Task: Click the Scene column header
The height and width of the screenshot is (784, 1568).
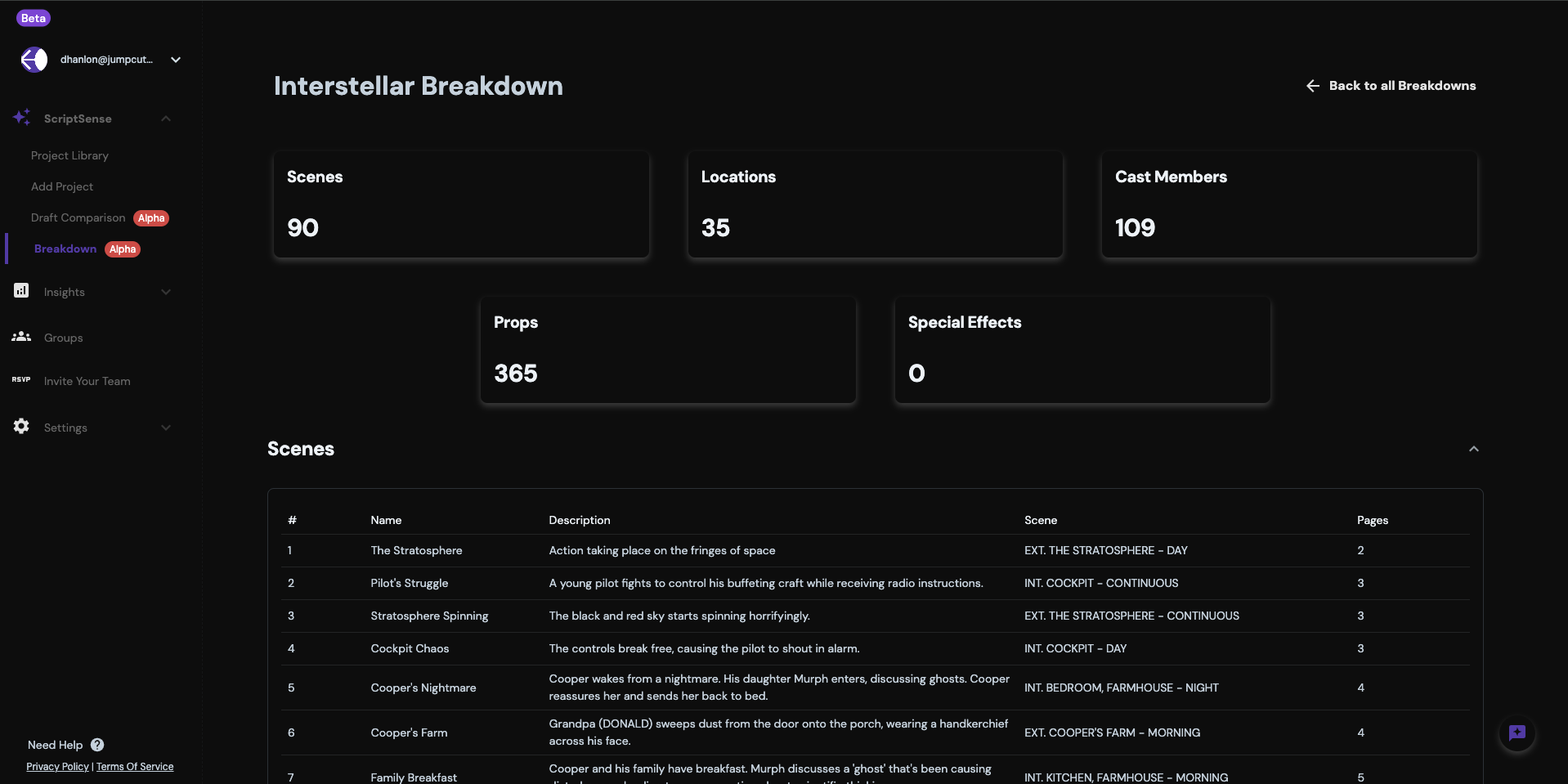Action: point(1041,520)
